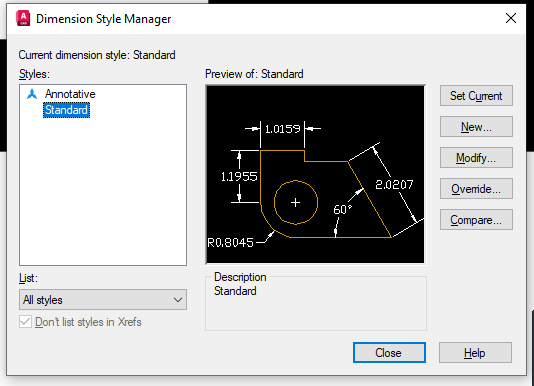Click the 2.0207 aligned dimension in preview

coord(394,184)
